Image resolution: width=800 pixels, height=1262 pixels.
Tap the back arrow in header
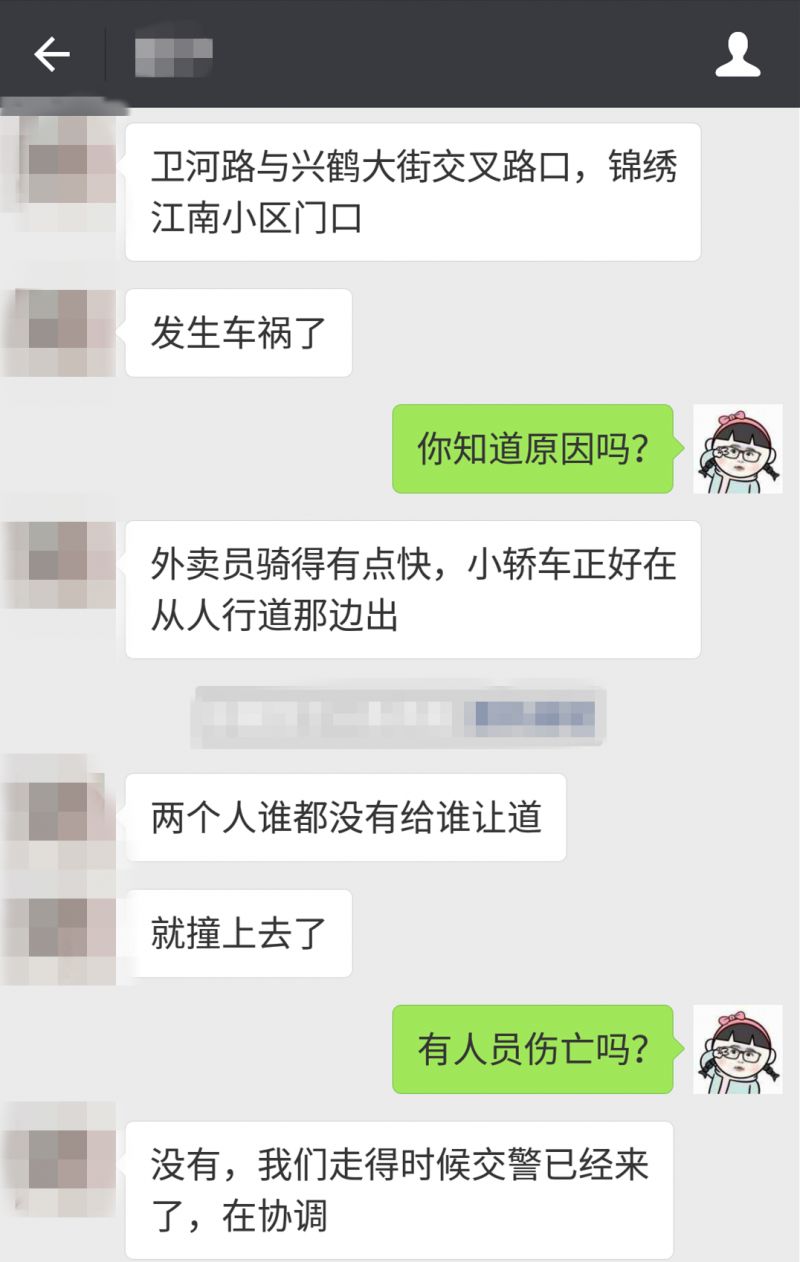coord(52,54)
